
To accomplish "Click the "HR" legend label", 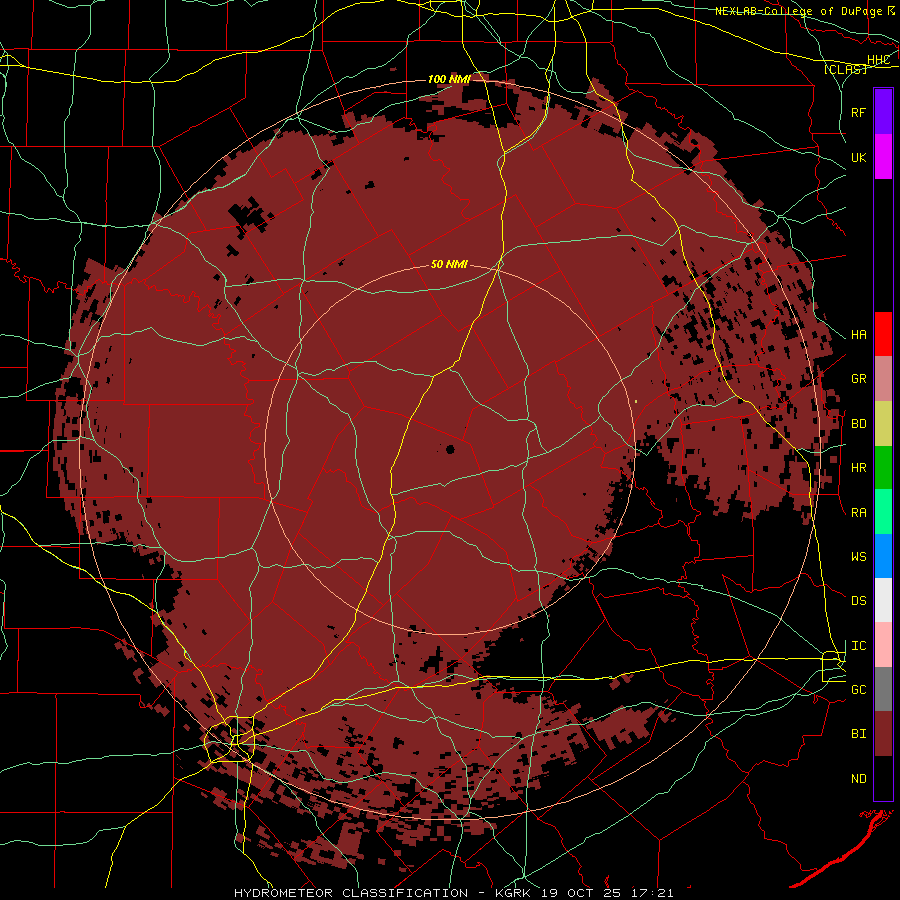I will point(858,468).
